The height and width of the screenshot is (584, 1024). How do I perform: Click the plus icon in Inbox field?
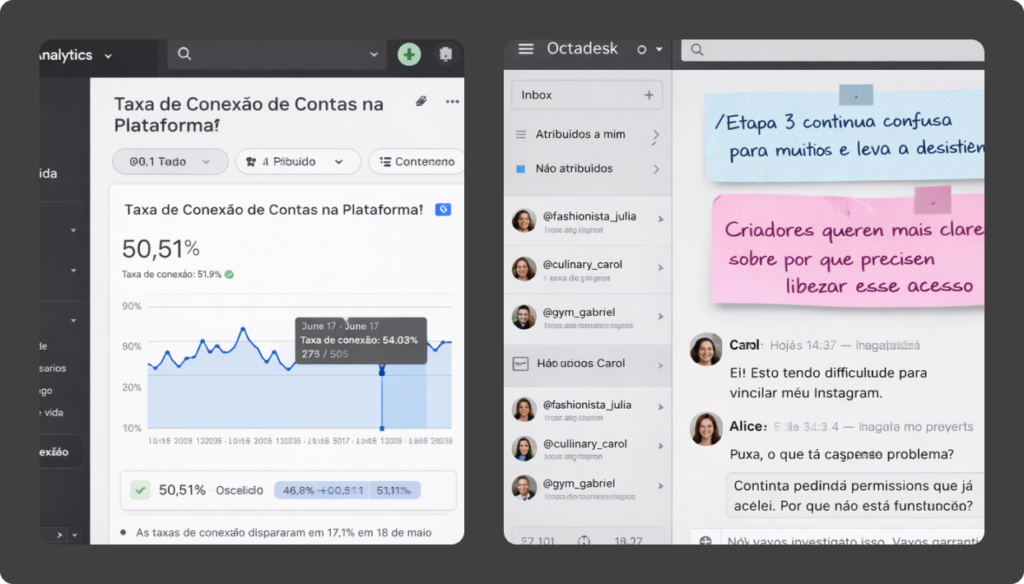click(x=649, y=95)
